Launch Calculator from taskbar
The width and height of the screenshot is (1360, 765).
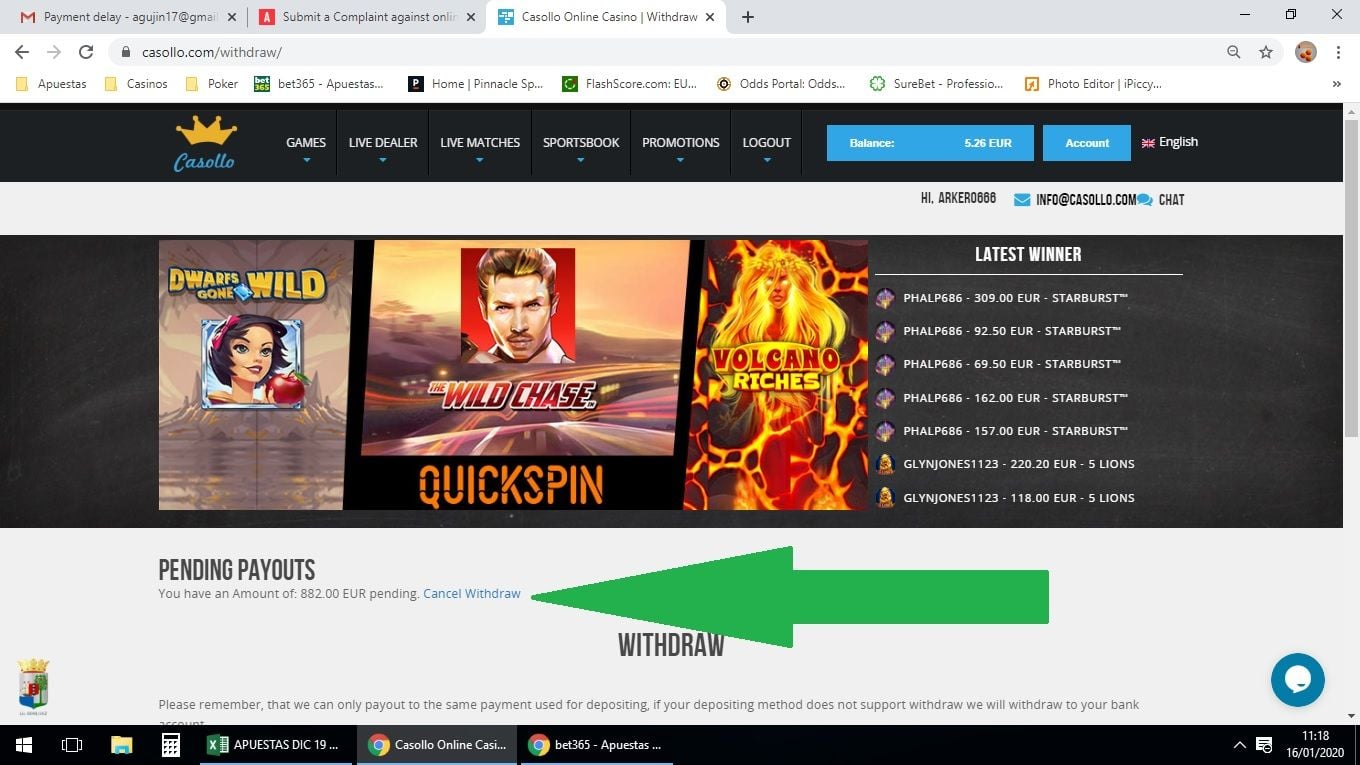[170, 745]
